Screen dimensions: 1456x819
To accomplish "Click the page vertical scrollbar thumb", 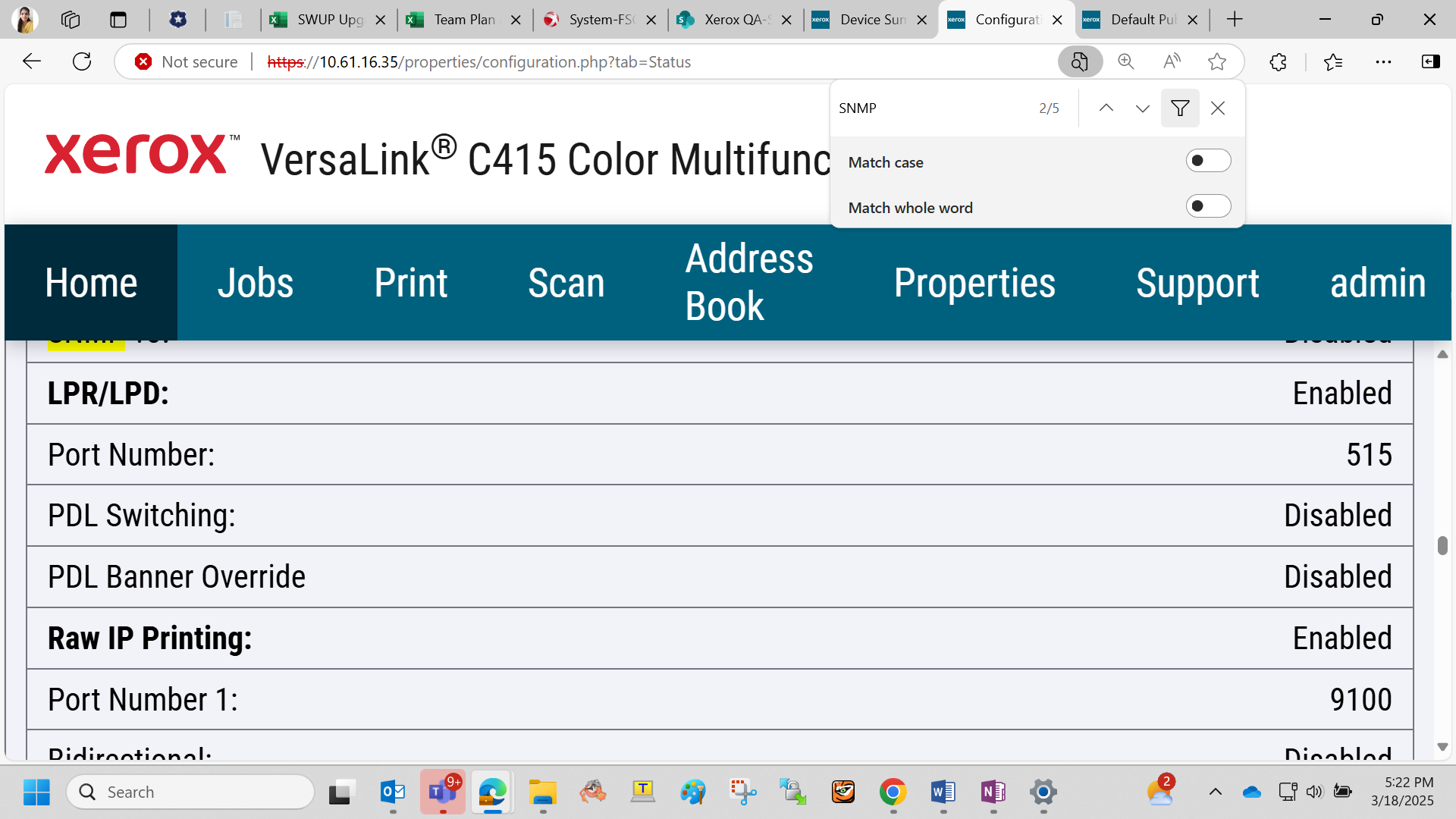I will 1442,545.
